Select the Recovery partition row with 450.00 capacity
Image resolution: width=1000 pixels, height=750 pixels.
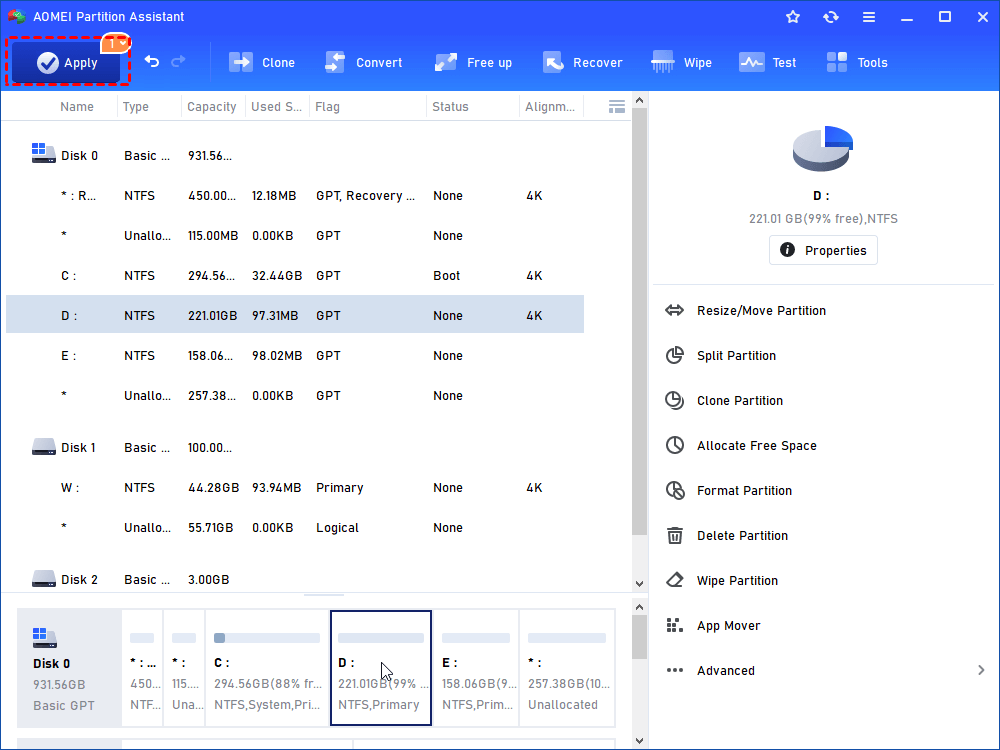[295, 196]
